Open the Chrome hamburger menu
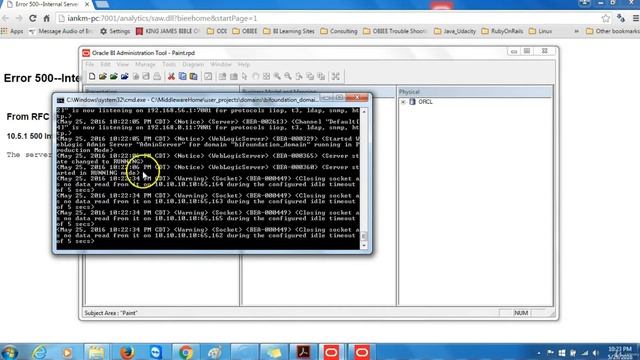The height and width of the screenshot is (360, 640). (x=636, y=18)
